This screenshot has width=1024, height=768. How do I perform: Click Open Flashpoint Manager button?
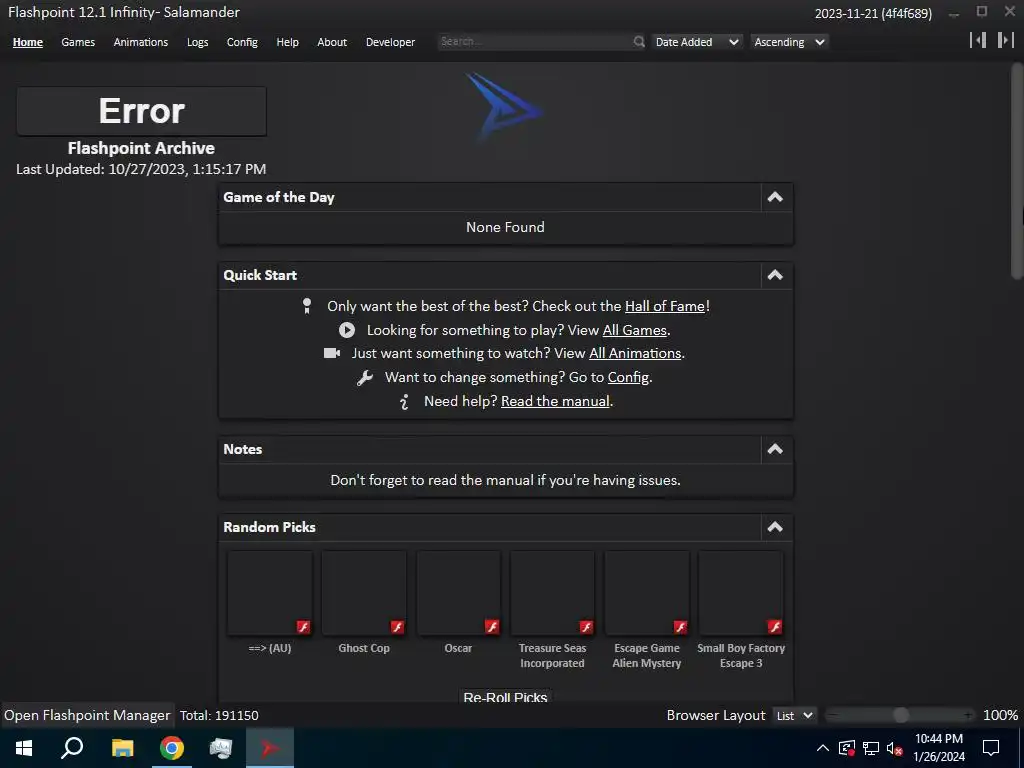(x=87, y=716)
